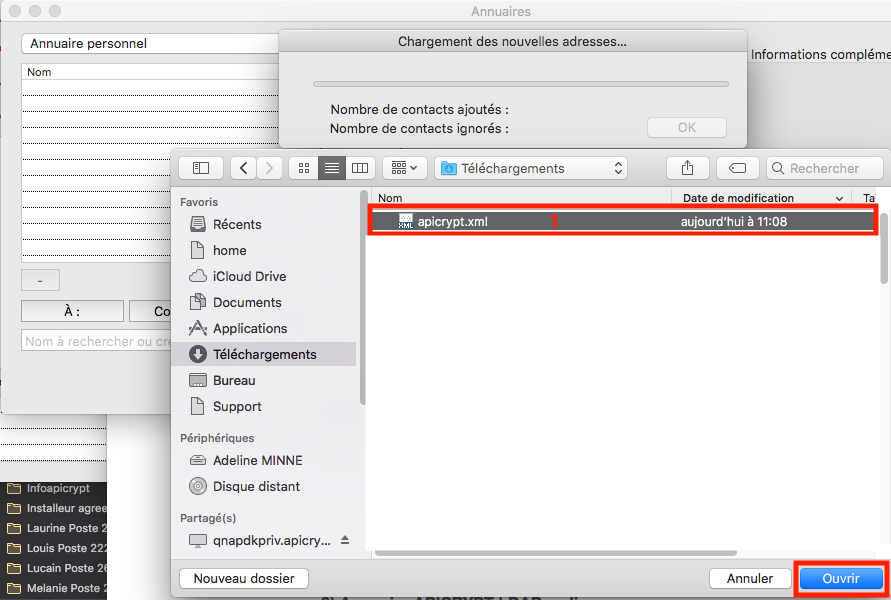Enable list view mode
Image resolution: width=891 pixels, height=600 pixels.
pos(332,168)
